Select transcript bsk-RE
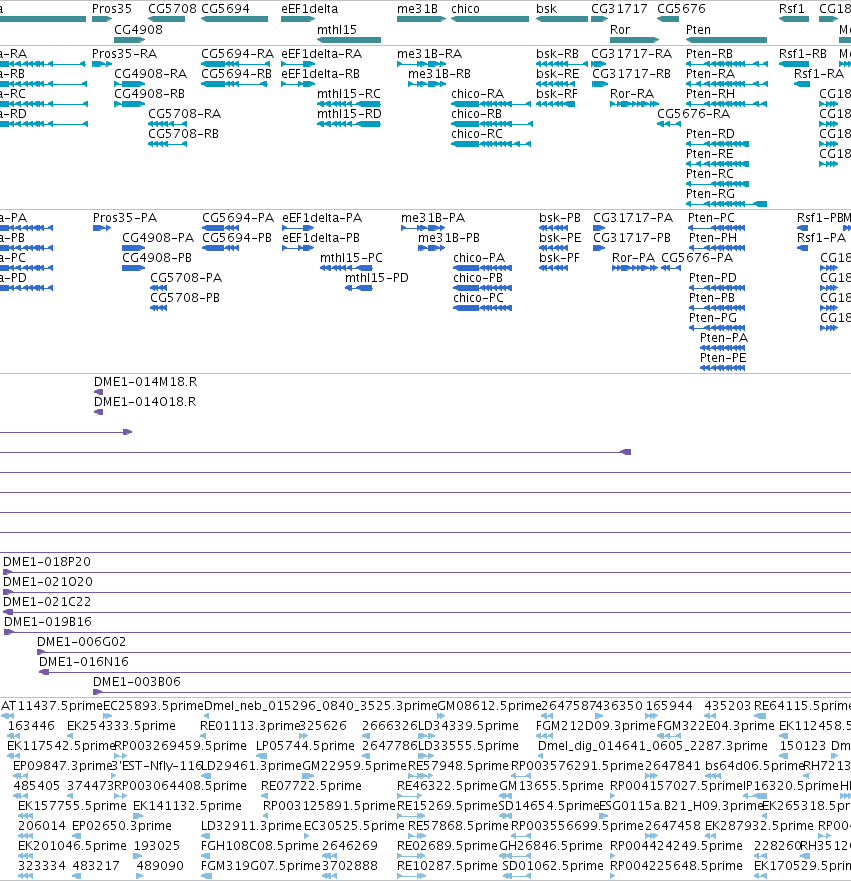The height and width of the screenshot is (881, 851). pyautogui.click(x=556, y=84)
